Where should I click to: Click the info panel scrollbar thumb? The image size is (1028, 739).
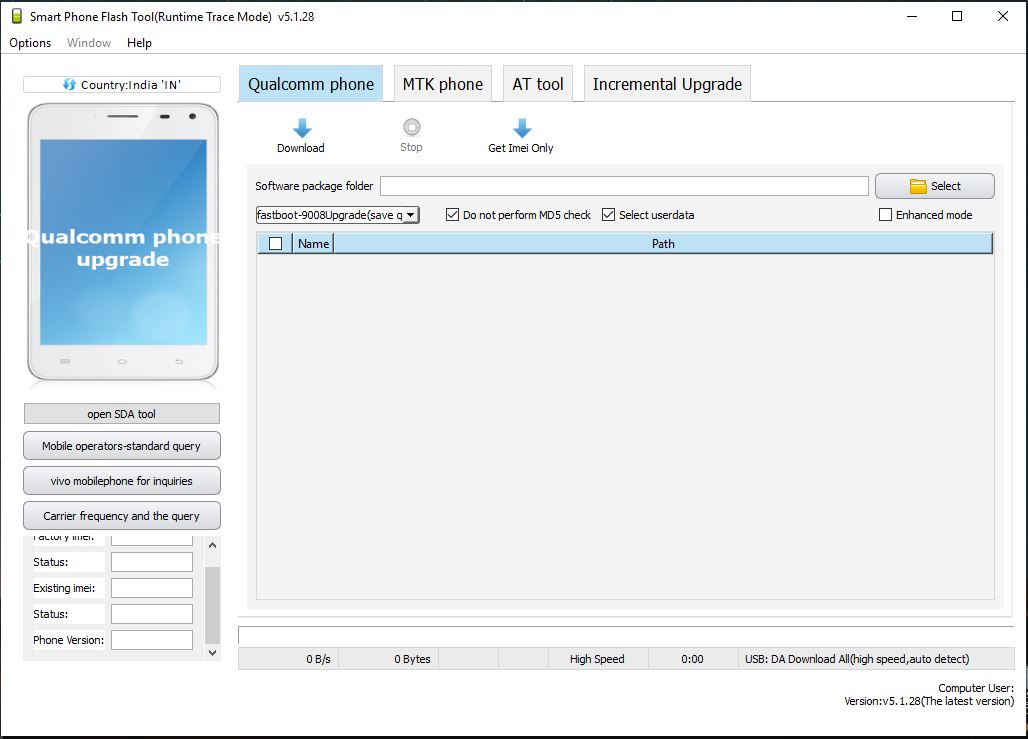(x=212, y=605)
